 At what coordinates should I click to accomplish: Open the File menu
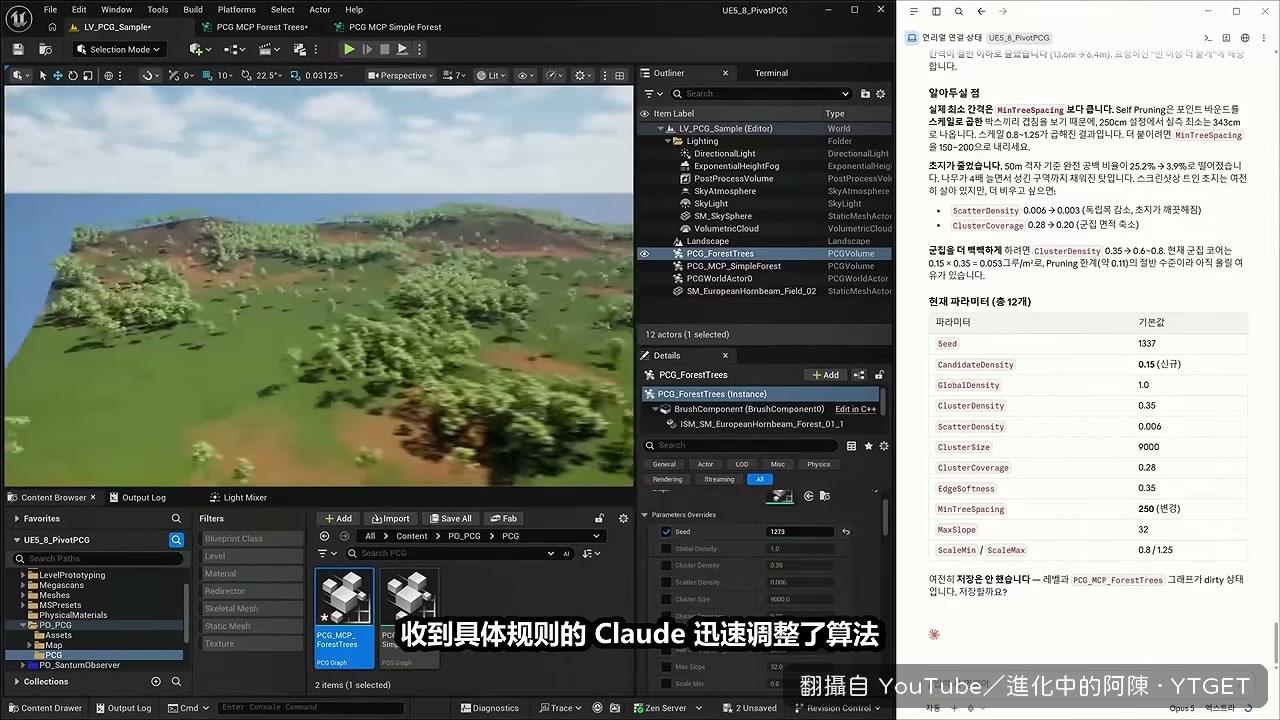(x=50, y=9)
